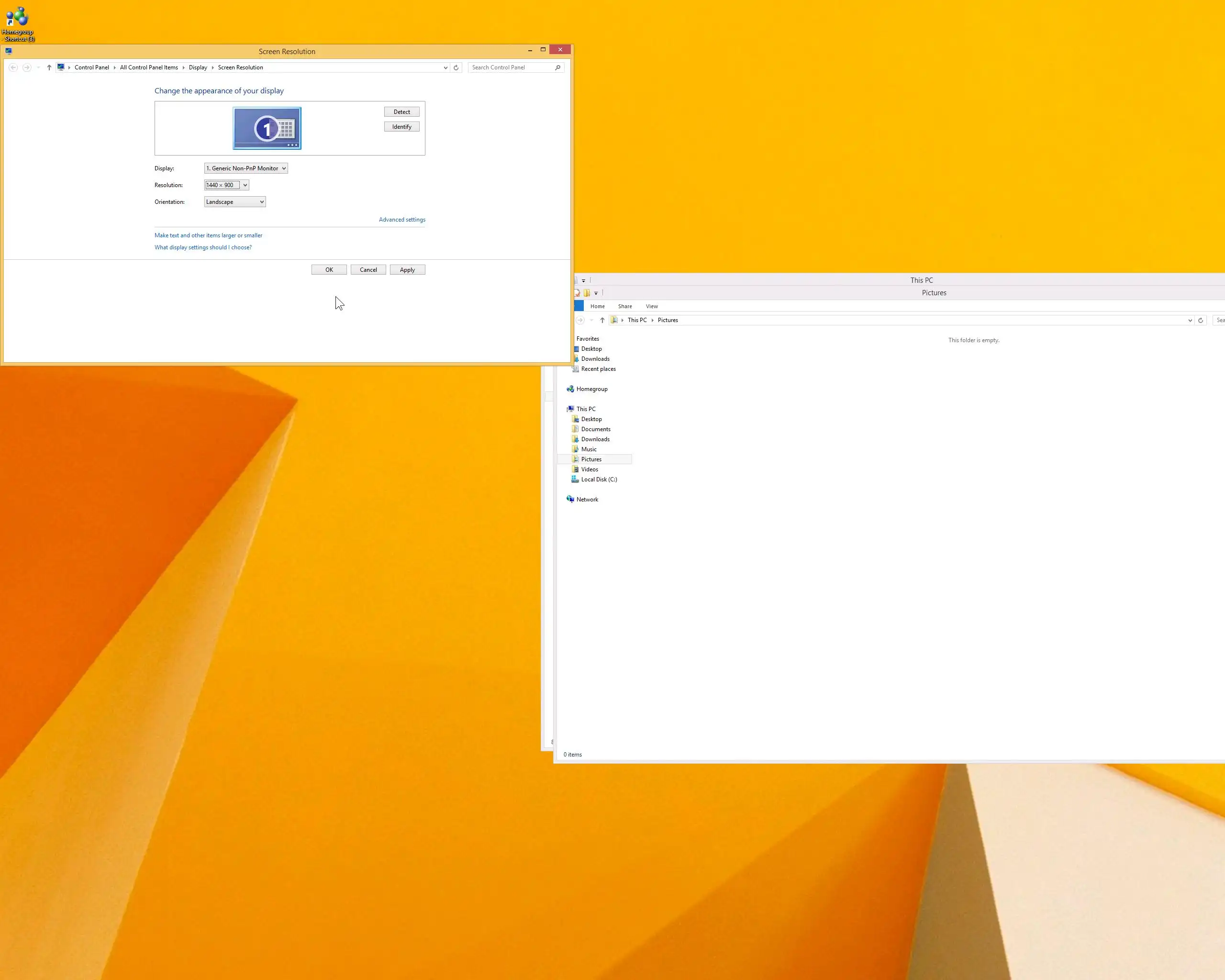This screenshot has width=1225, height=980.
Task: Click the up arrow in Screen Resolution window
Action: coord(49,67)
